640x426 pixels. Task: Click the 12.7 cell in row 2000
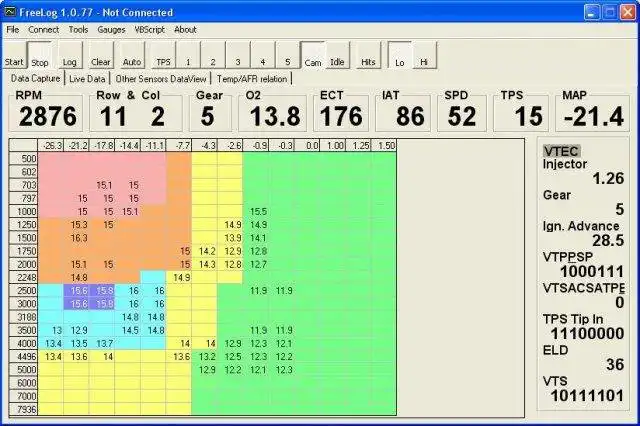256,264
